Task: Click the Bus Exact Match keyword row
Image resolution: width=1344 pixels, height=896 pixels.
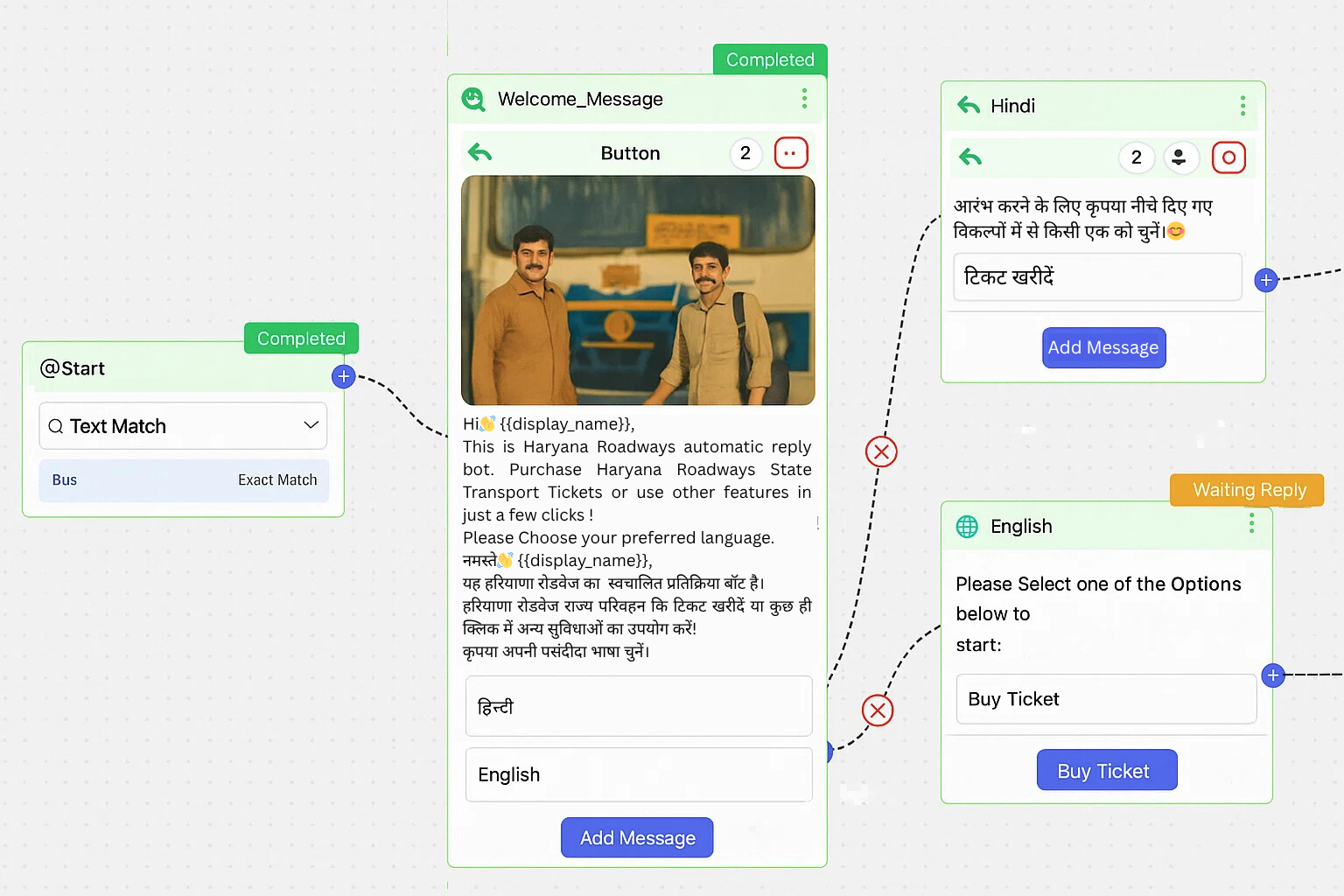Action: 184,480
